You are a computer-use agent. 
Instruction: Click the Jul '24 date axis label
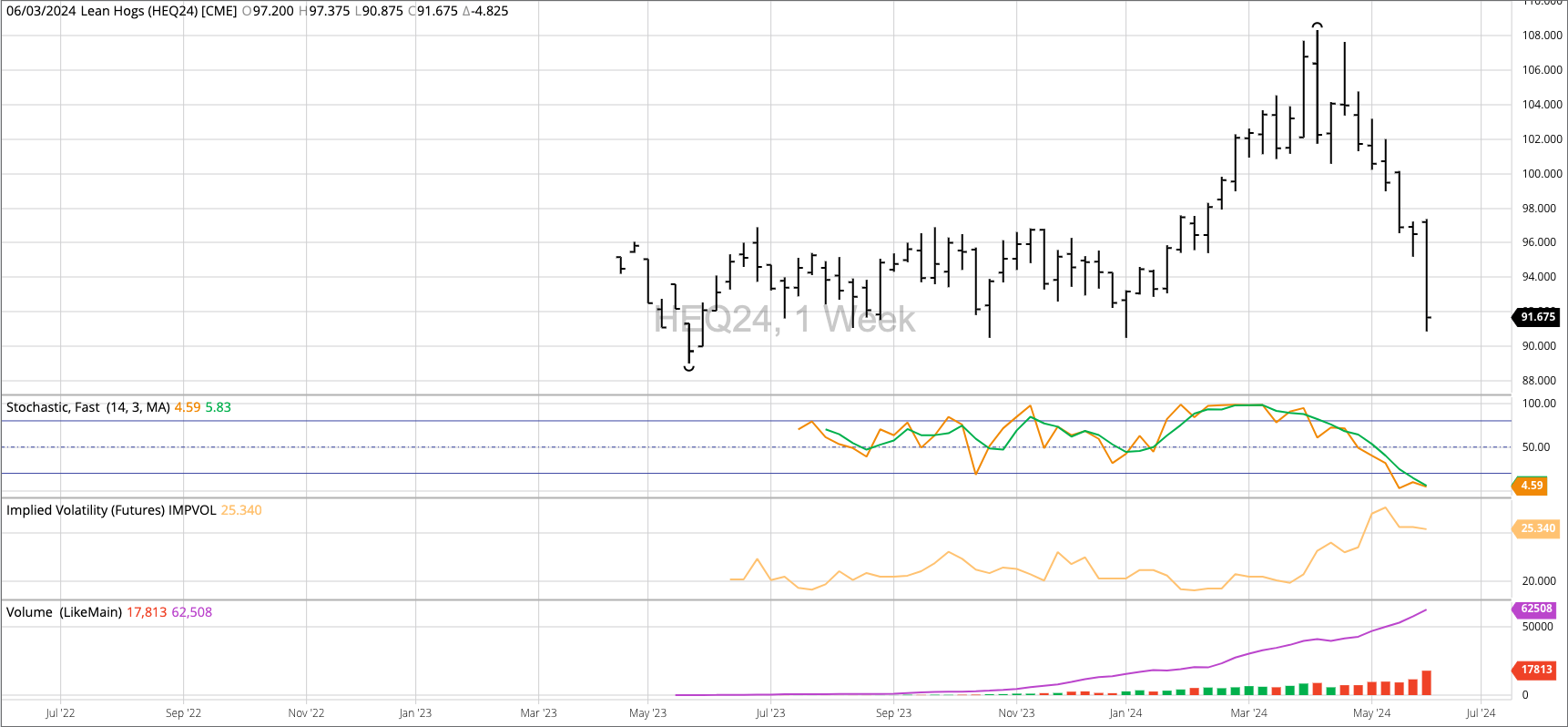(1481, 713)
